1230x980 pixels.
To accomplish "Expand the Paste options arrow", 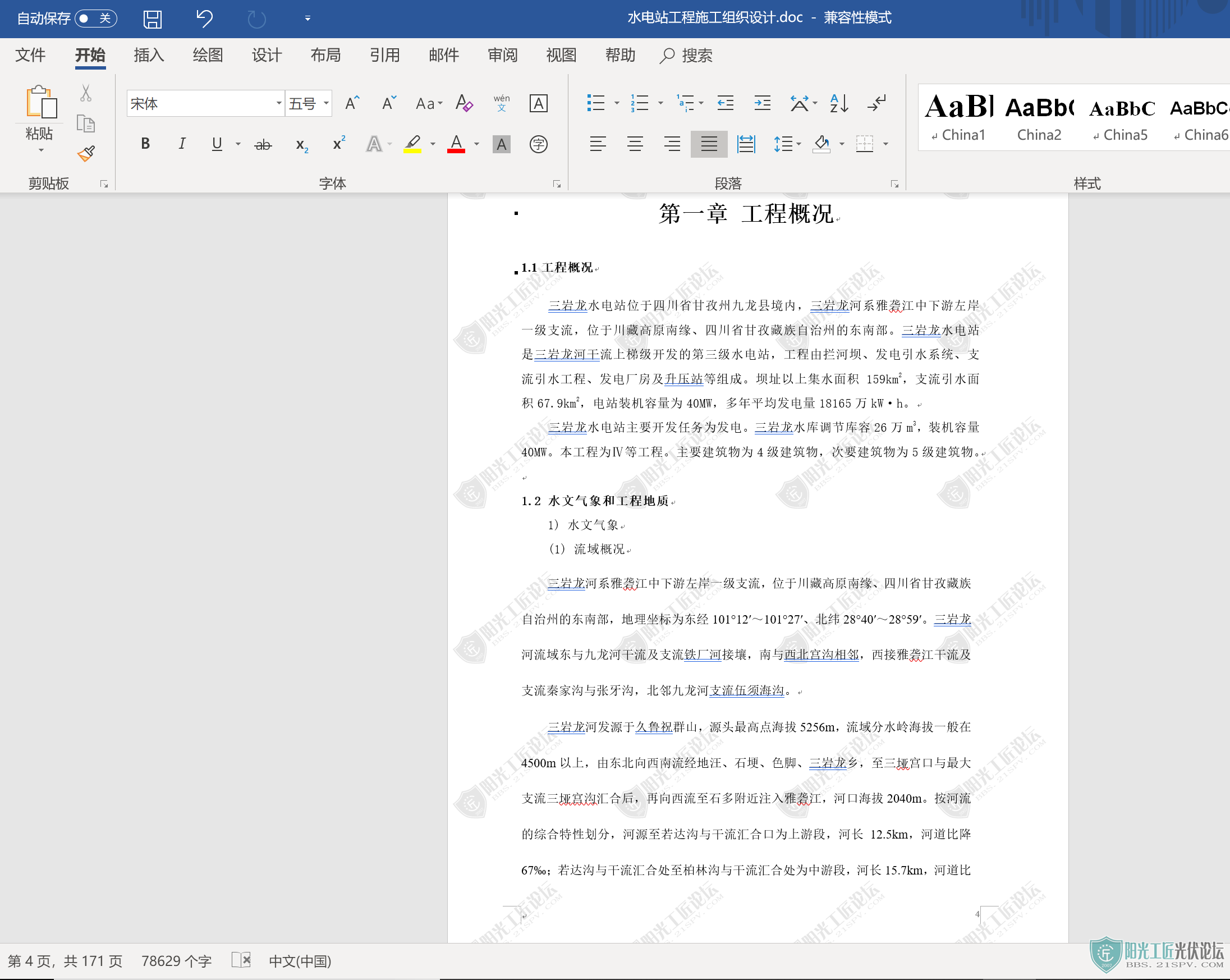I will click(x=40, y=150).
